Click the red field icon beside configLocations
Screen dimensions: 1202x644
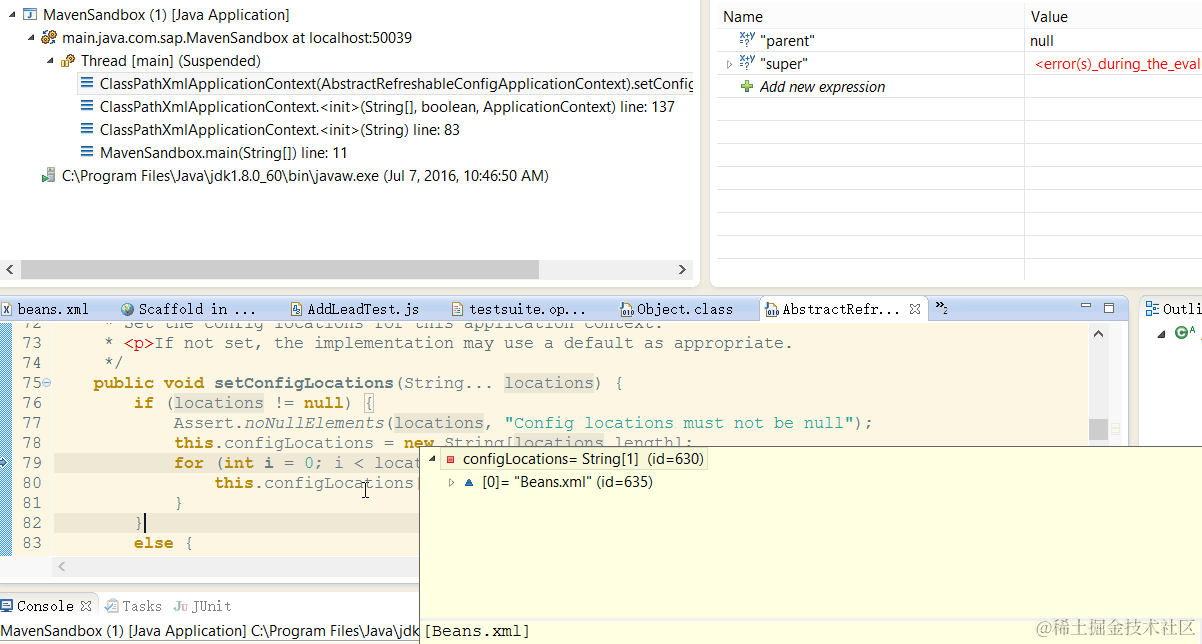click(x=451, y=459)
